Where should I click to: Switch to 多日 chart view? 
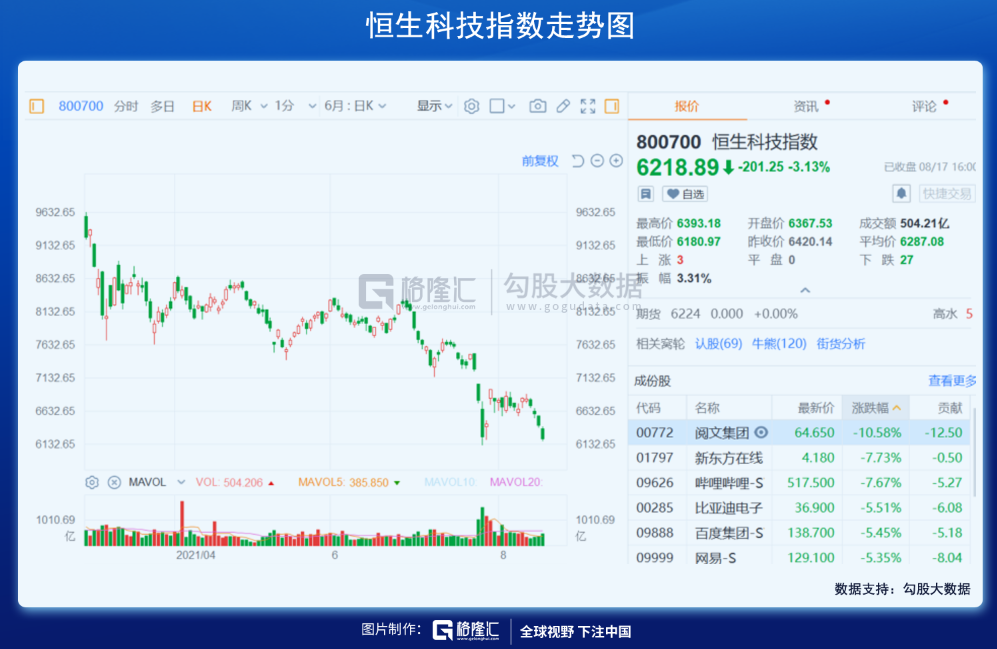click(162, 106)
